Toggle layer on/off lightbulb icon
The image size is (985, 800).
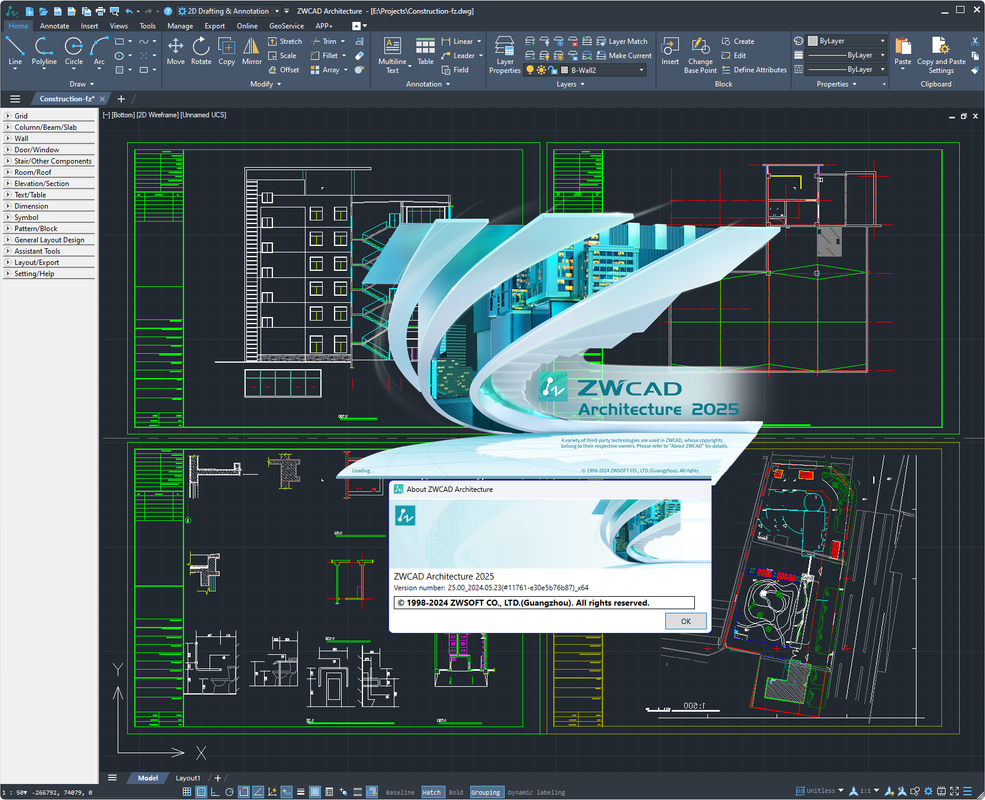tap(530, 70)
